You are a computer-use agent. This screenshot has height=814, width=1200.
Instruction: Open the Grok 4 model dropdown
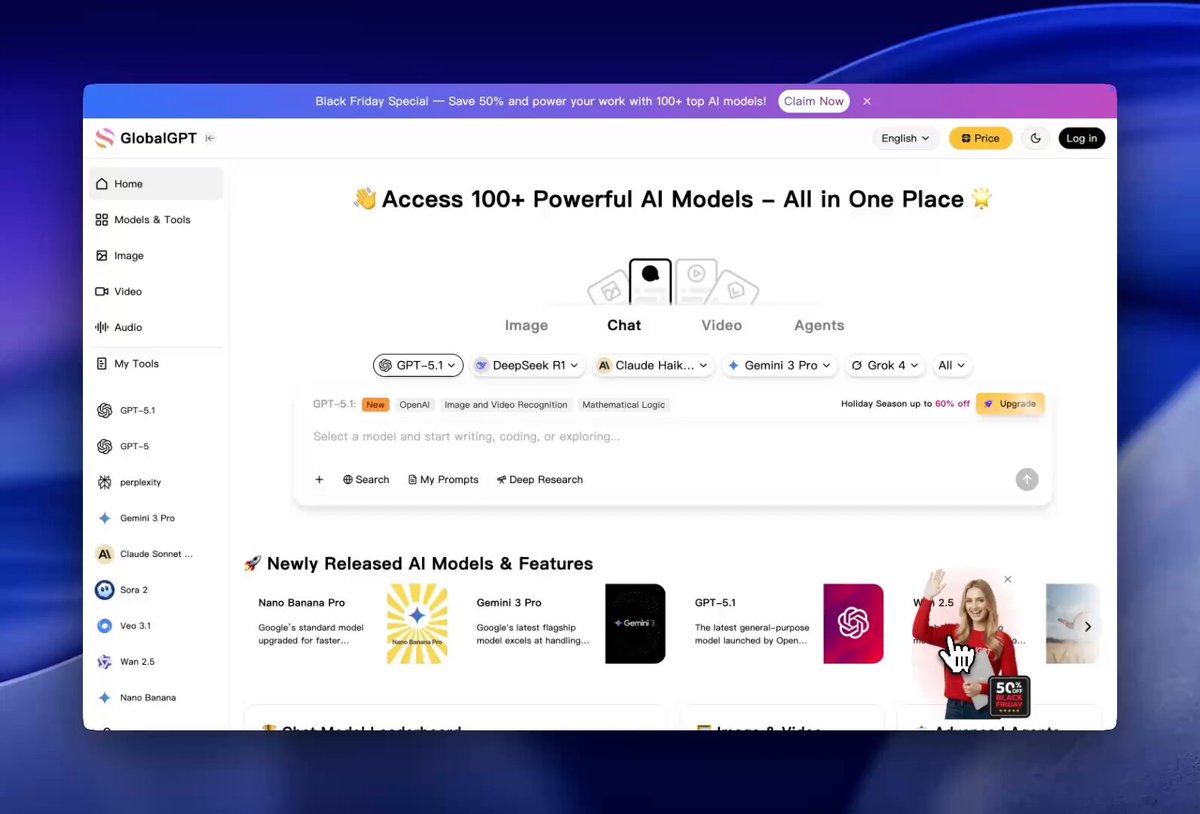(x=885, y=366)
